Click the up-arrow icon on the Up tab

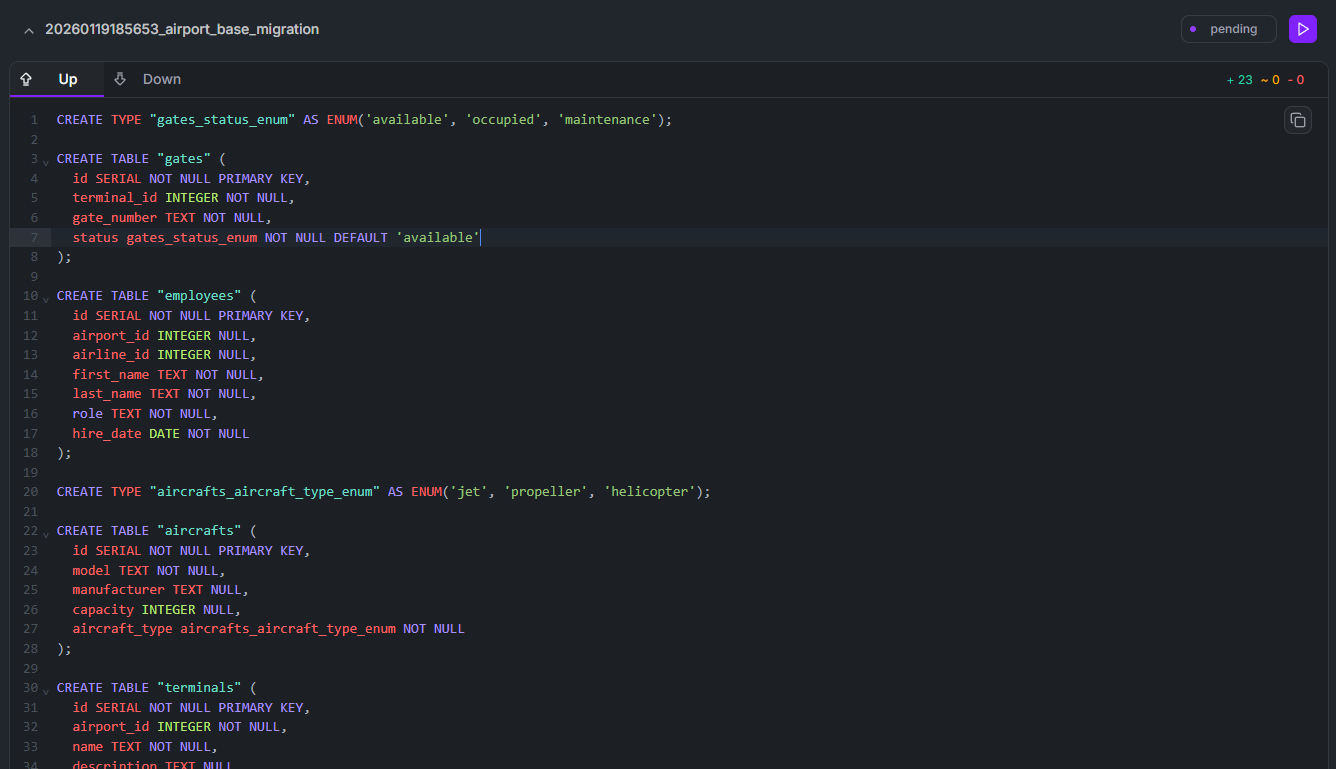pos(25,78)
